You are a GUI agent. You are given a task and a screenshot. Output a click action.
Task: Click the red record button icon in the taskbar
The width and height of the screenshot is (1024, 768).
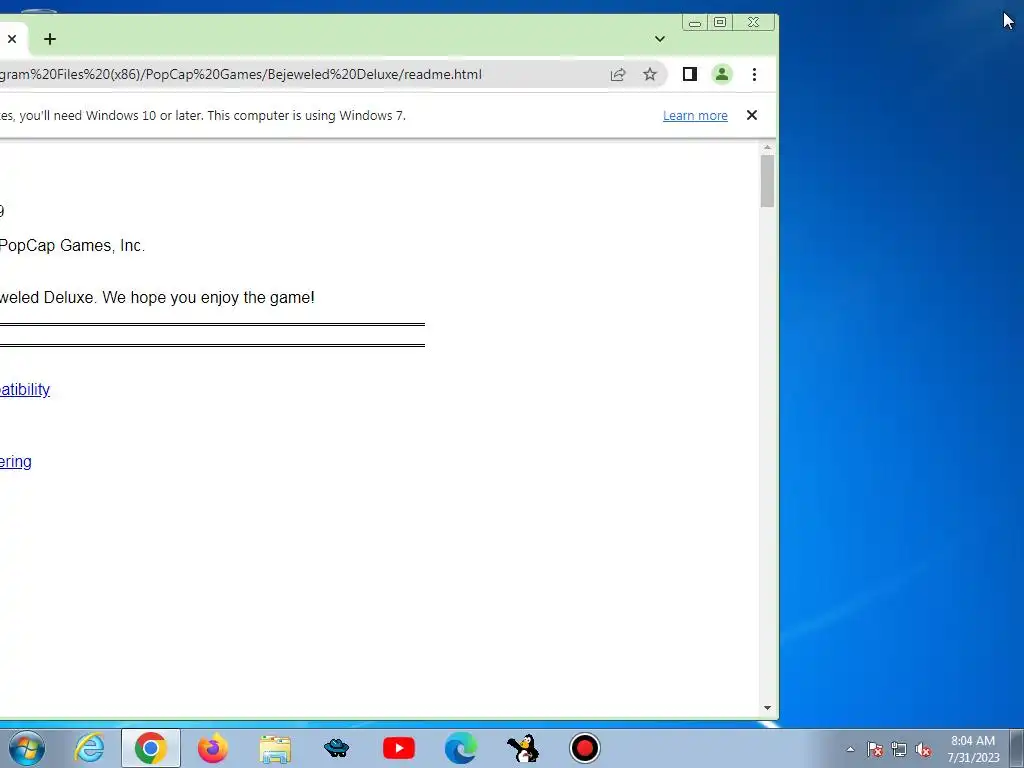pos(584,748)
